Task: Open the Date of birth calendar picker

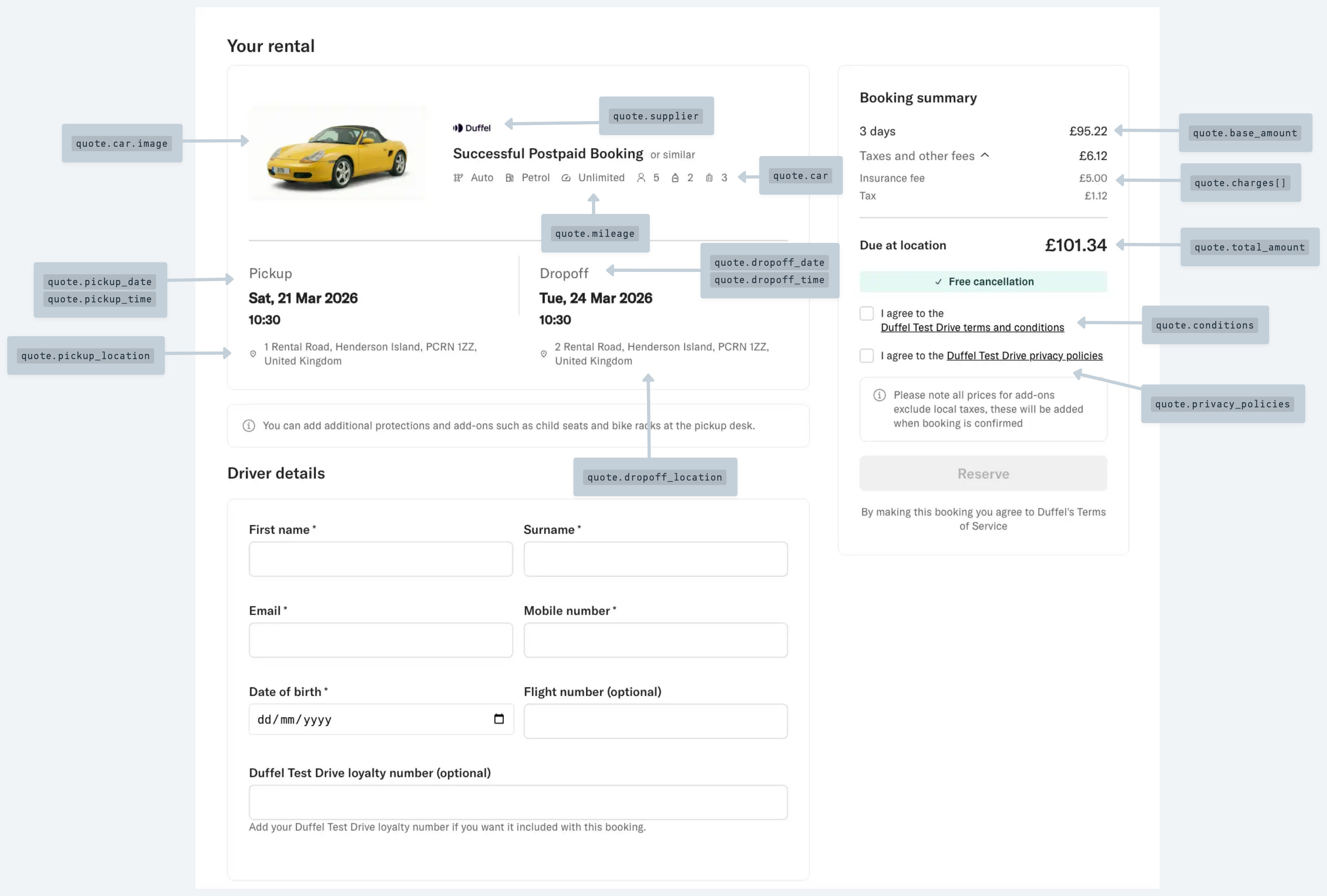Action: pos(499,719)
